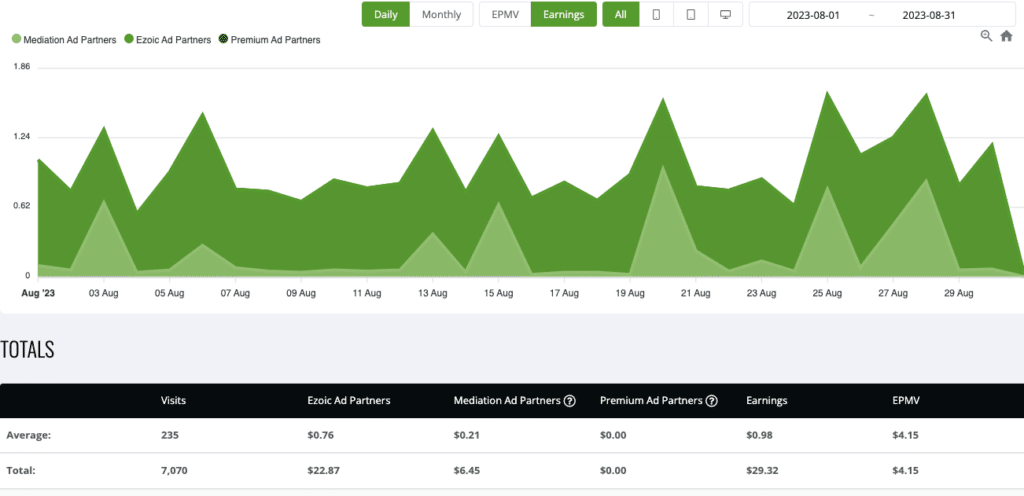The height and width of the screenshot is (496, 1024).
Task: Reset chart with home icon
Action: (x=1006, y=36)
